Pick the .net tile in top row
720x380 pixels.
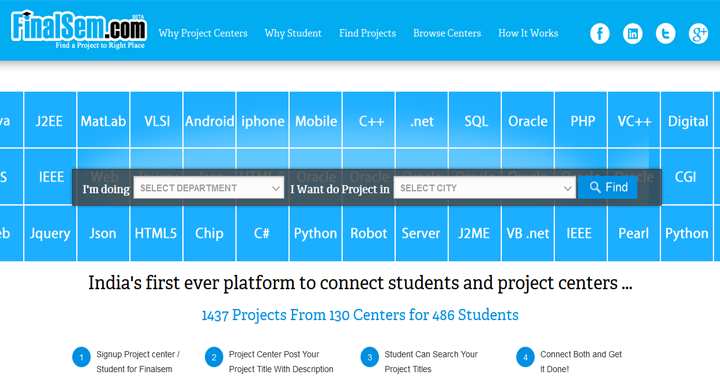(x=422, y=120)
